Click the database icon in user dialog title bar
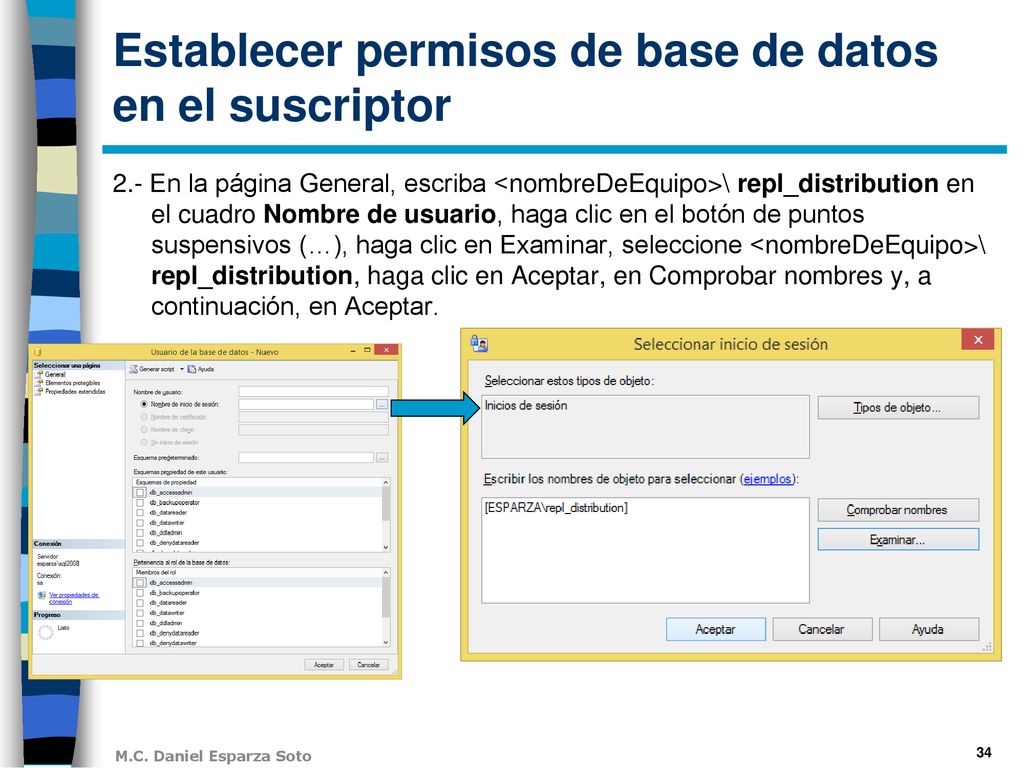1024x768 pixels. click(x=38, y=352)
